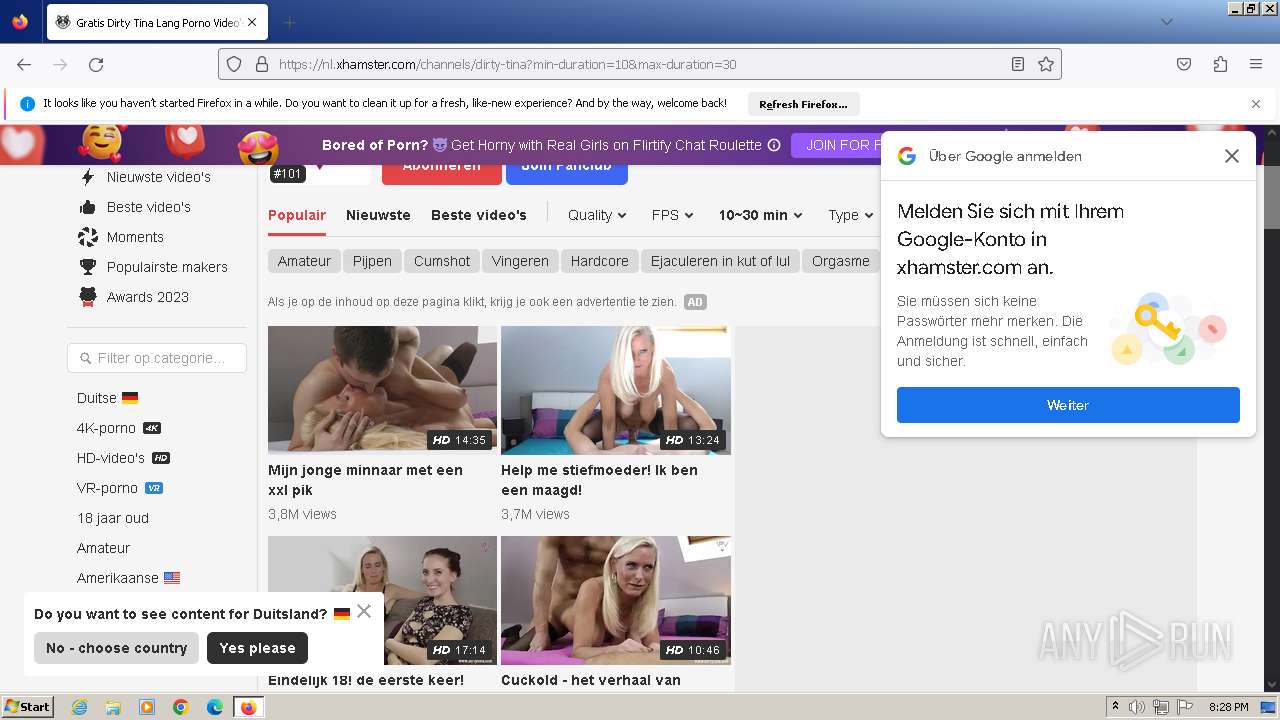
Task: Switch to Beste video's tab
Action: (x=479, y=215)
